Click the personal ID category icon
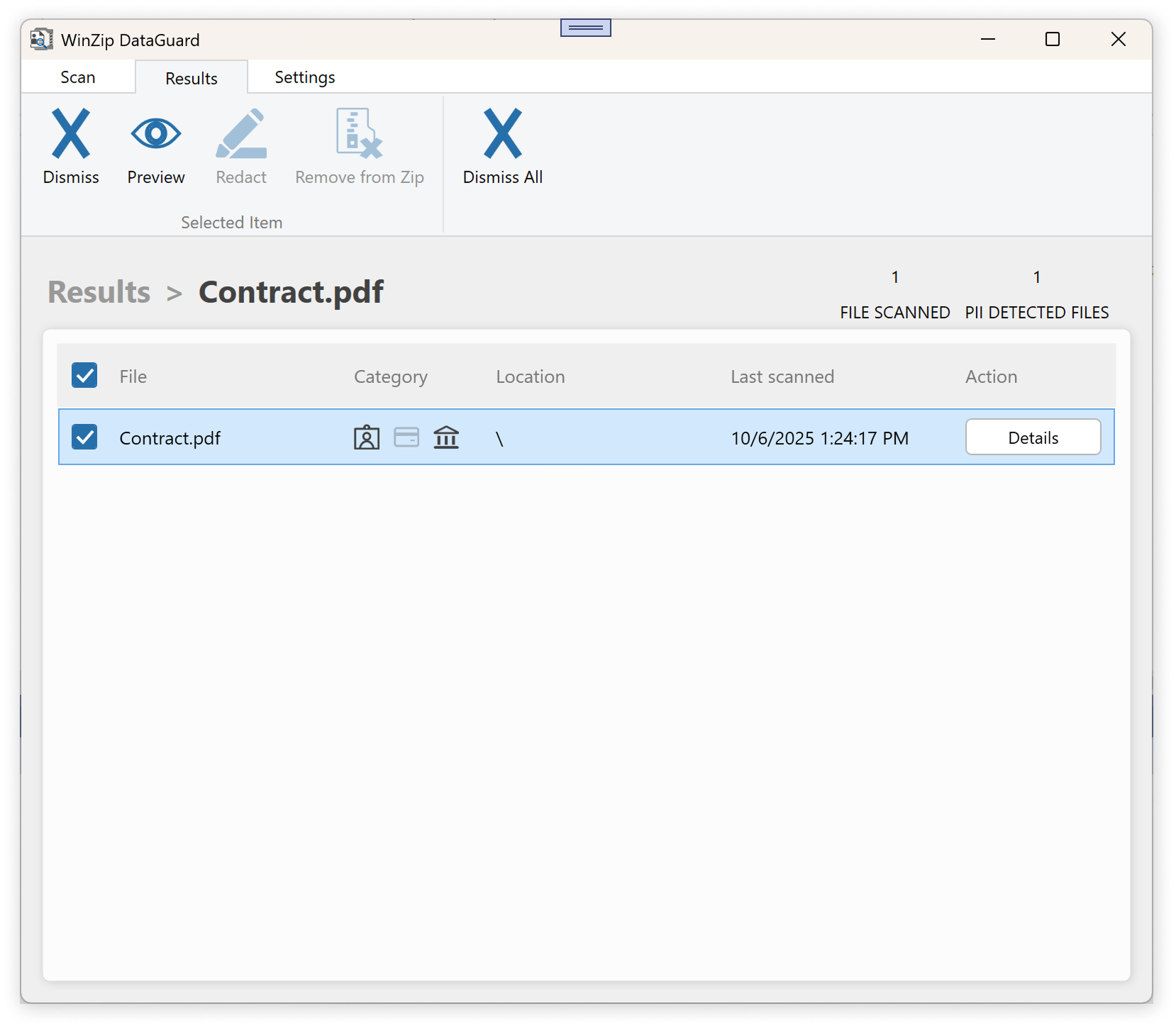The height and width of the screenshot is (1028, 1176). (x=367, y=438)
